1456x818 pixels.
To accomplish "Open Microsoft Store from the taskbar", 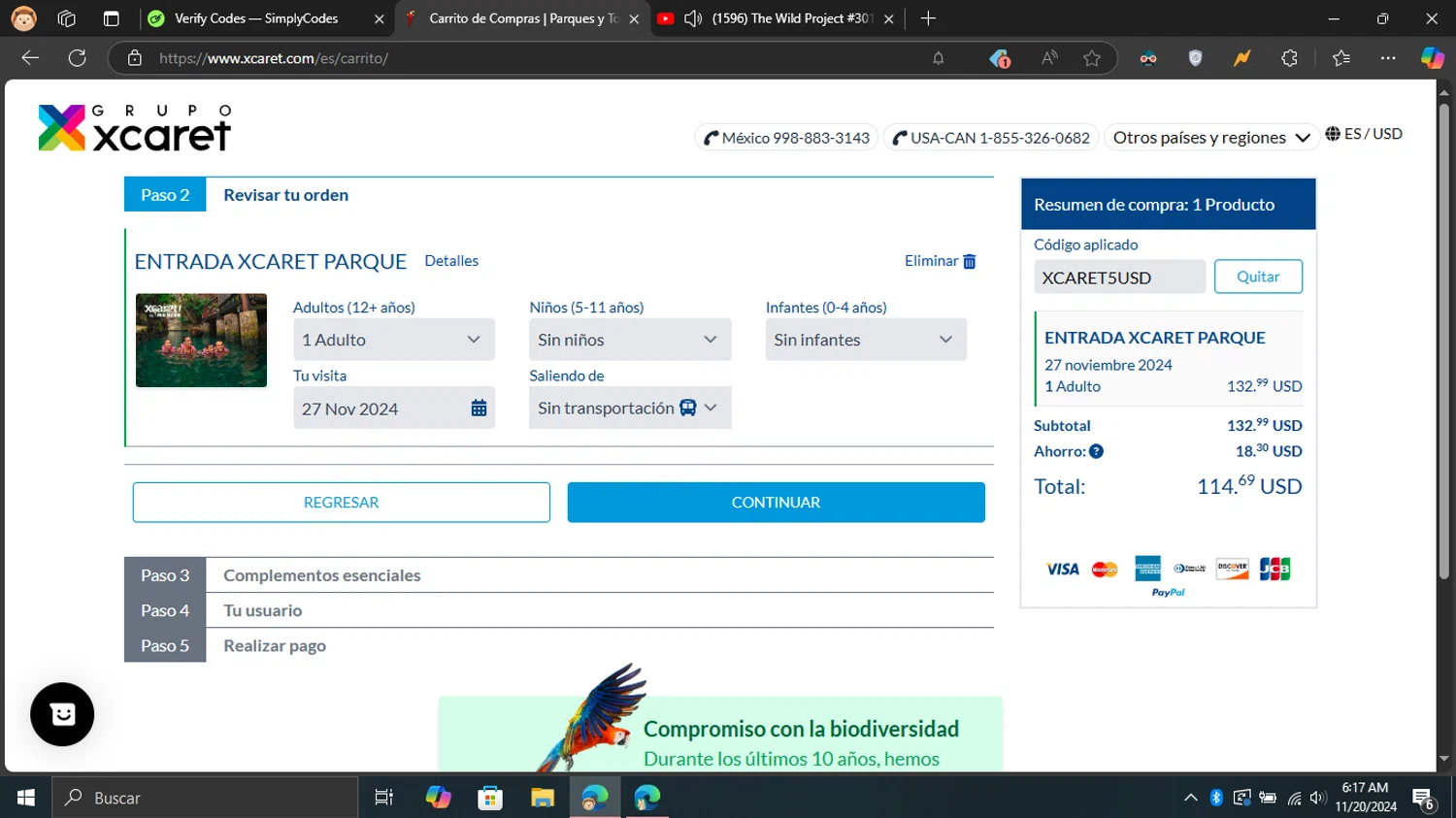I will (x=490, y=798).
